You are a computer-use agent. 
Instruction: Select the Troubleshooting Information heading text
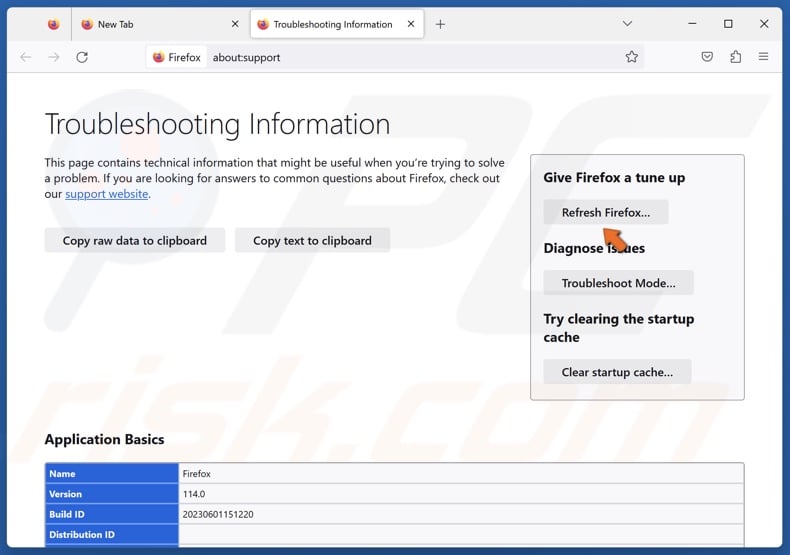pos(217,124)
